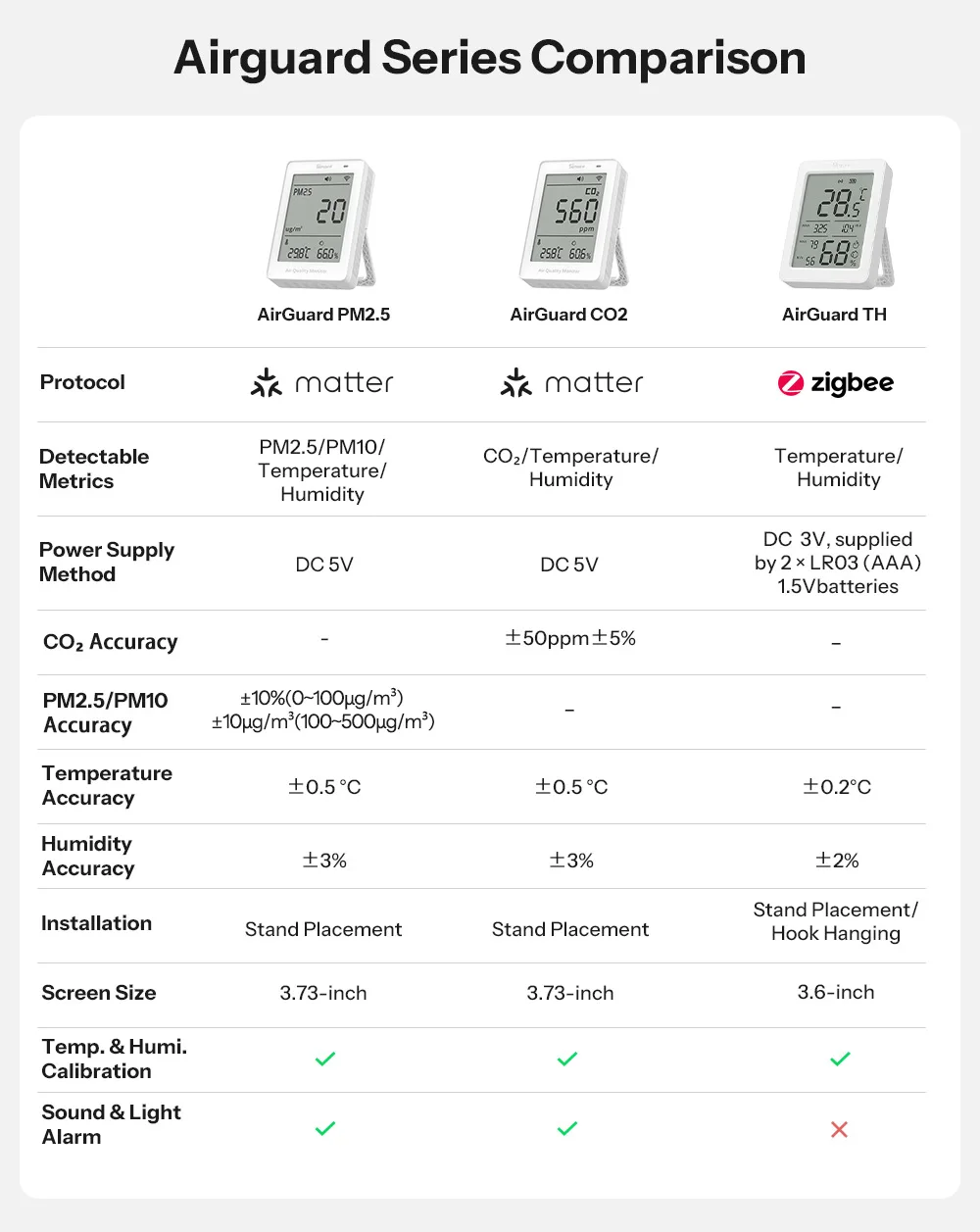Click the Screen Size row label

coord(99,993)
